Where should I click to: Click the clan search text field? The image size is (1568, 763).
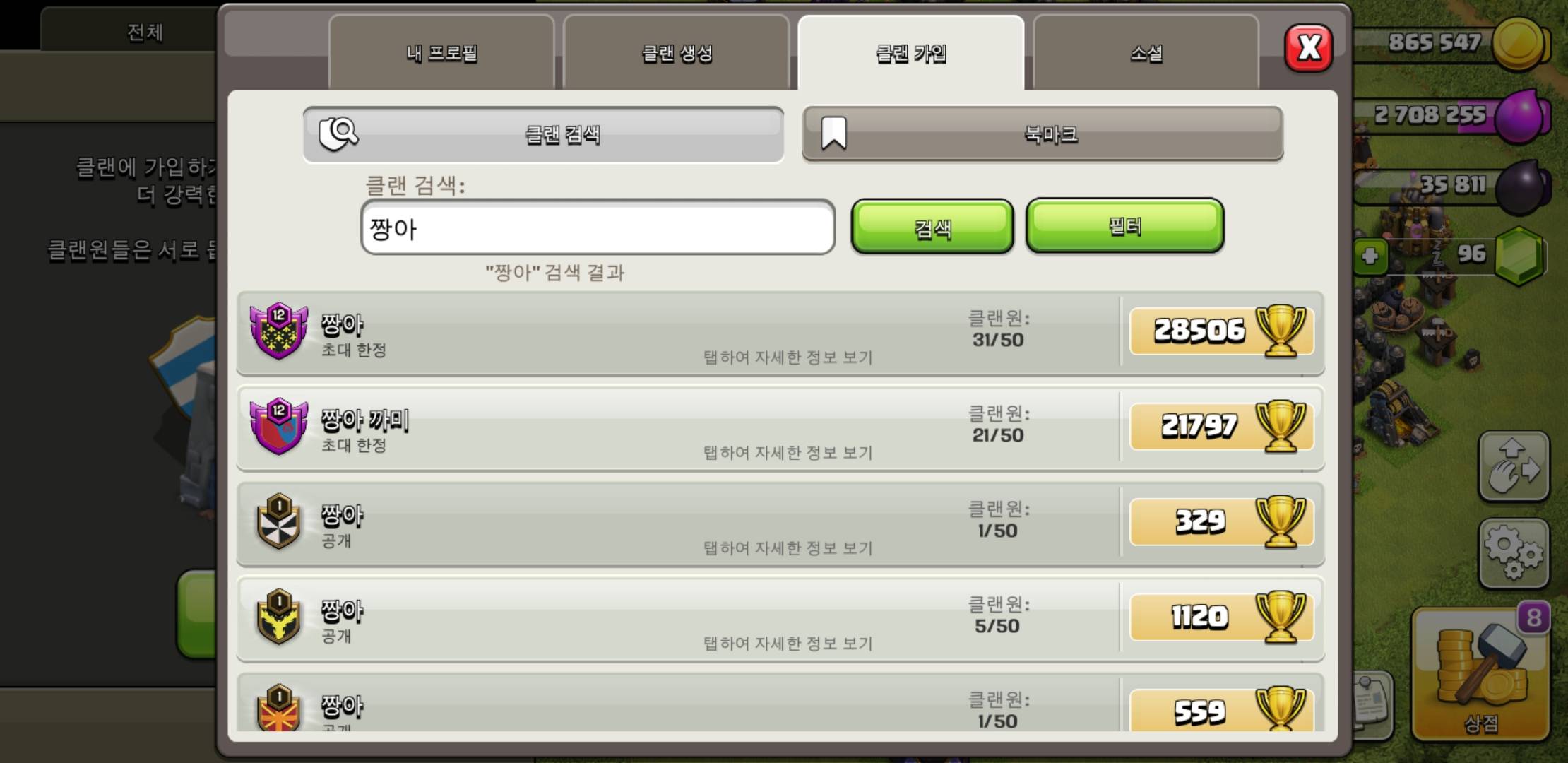[x=598, y=227]
